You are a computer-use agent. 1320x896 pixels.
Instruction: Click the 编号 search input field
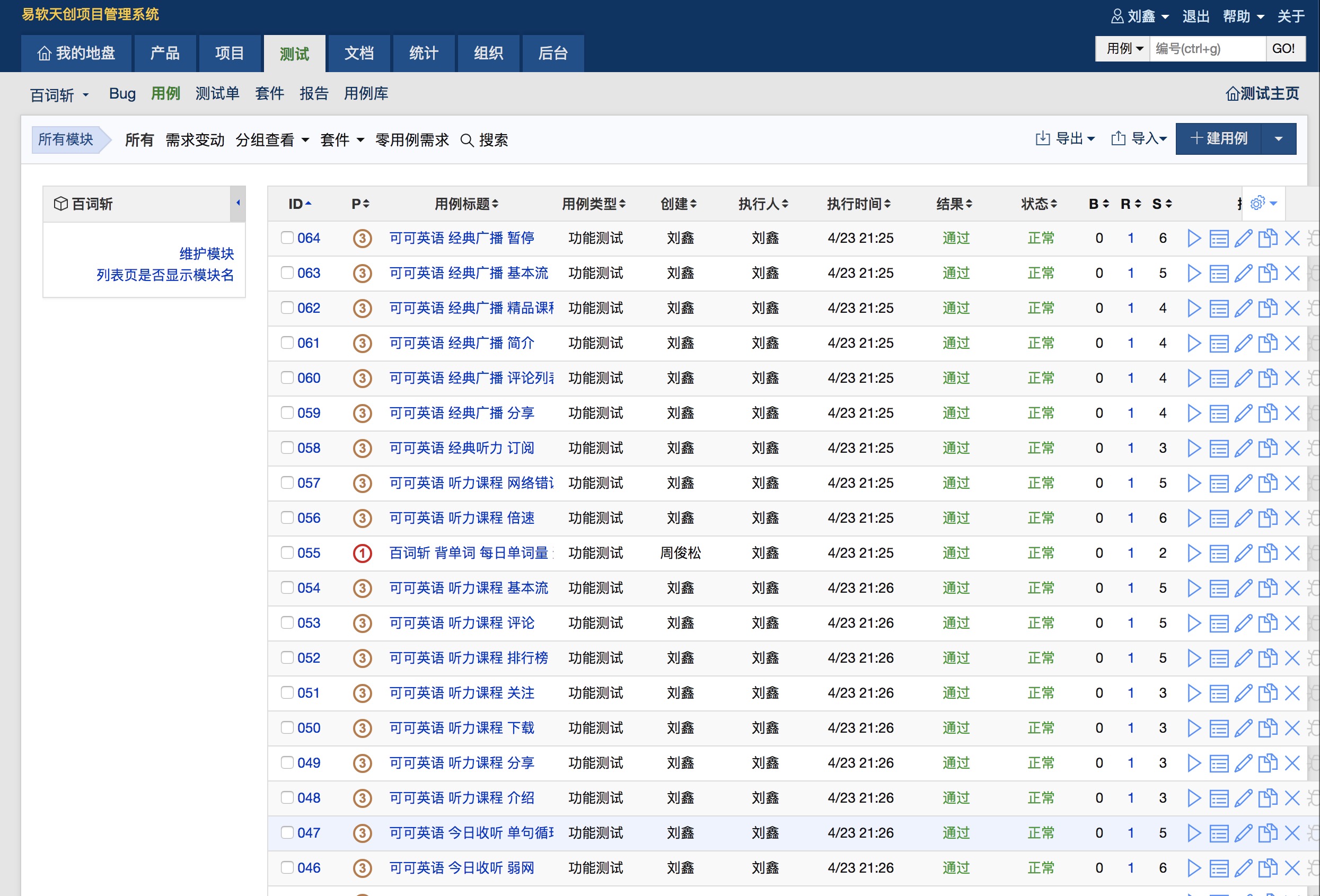point(1208,48)
